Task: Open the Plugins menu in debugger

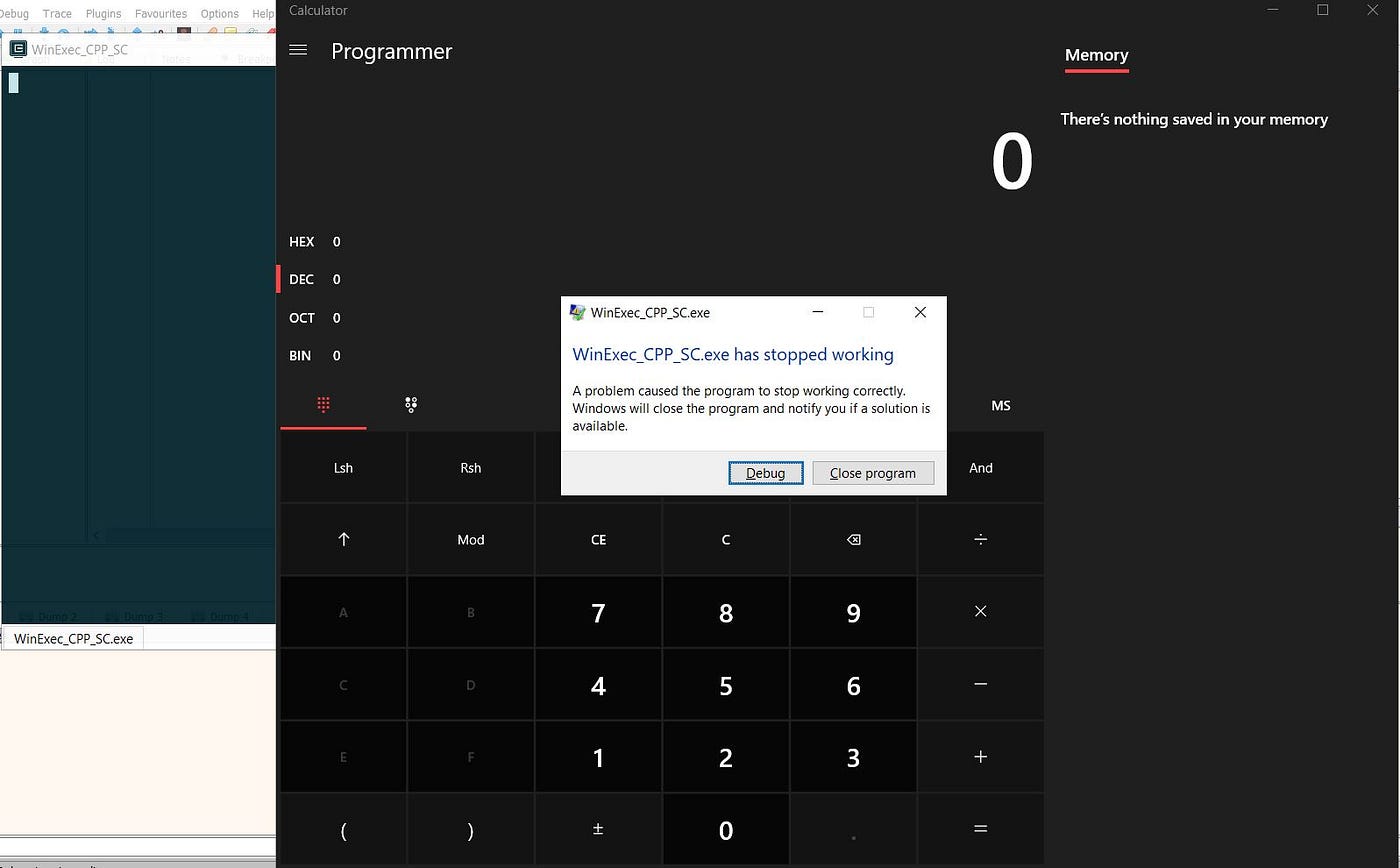Action: pyautogui.click(x=103, y=13)
